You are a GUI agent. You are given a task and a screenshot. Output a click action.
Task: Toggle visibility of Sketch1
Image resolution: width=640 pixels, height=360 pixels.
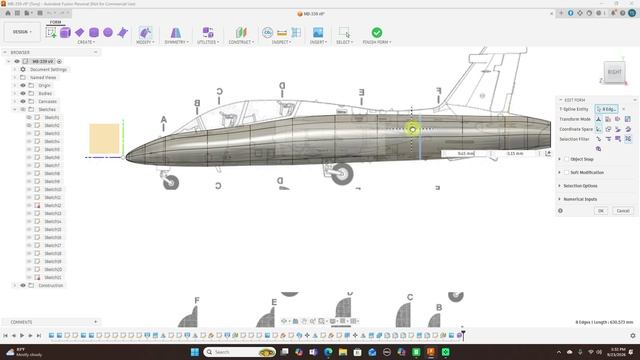coord(29,118)
